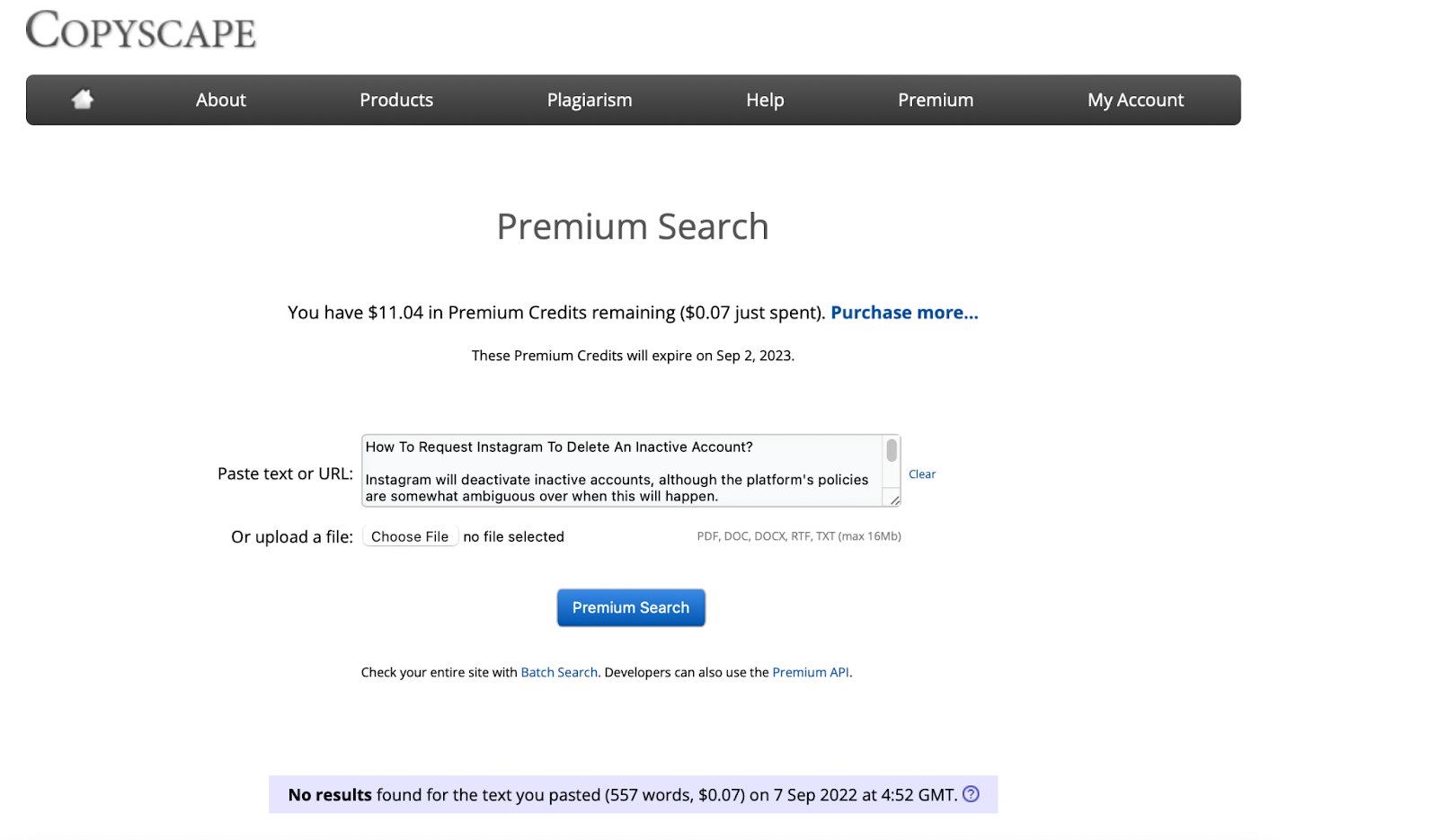Open the Batch Search link

pos(559,672)
